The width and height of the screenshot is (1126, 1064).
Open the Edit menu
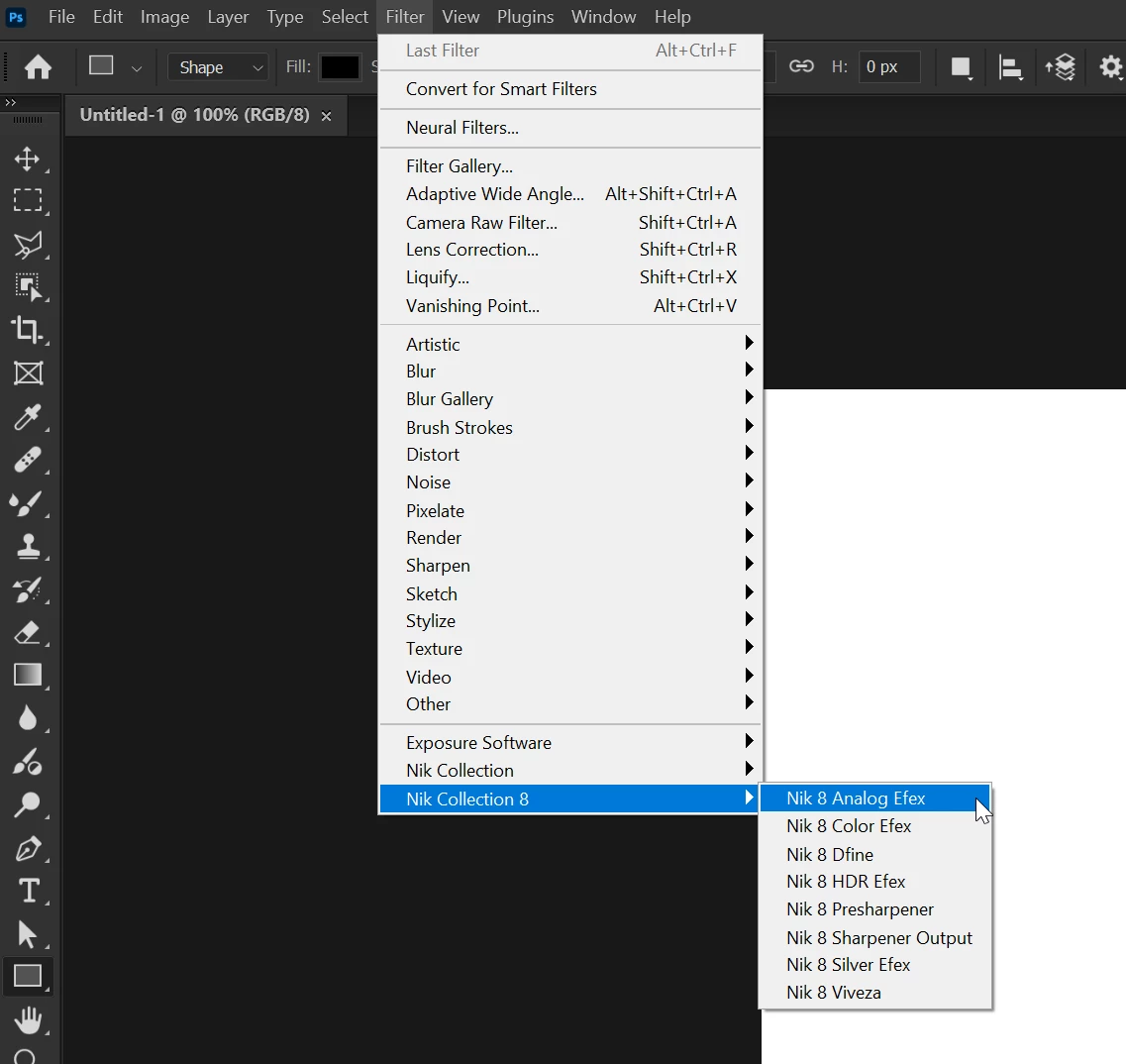coord(108,17)
